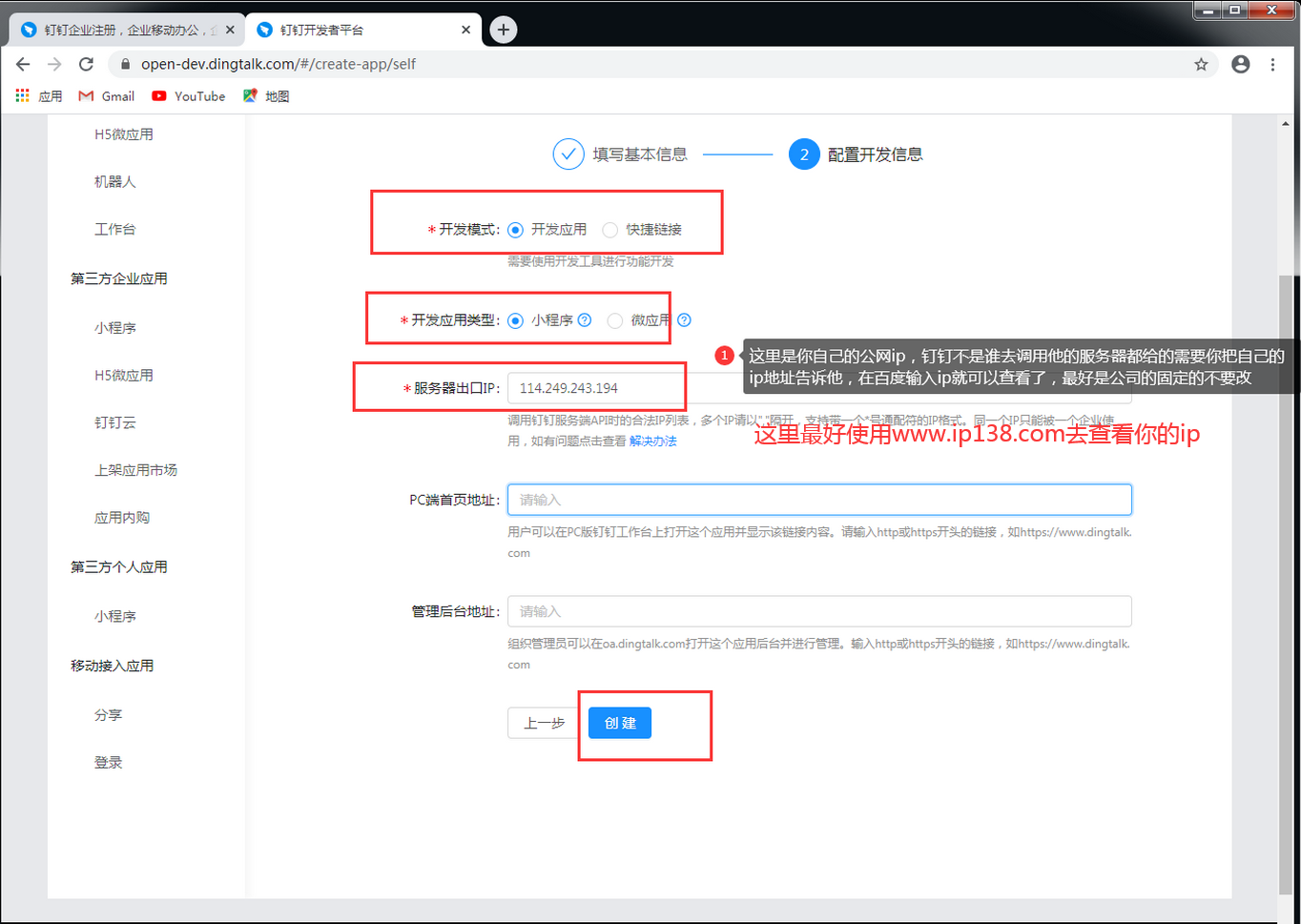
Task: Open the 解决办法 link
Action: (653, 441)
